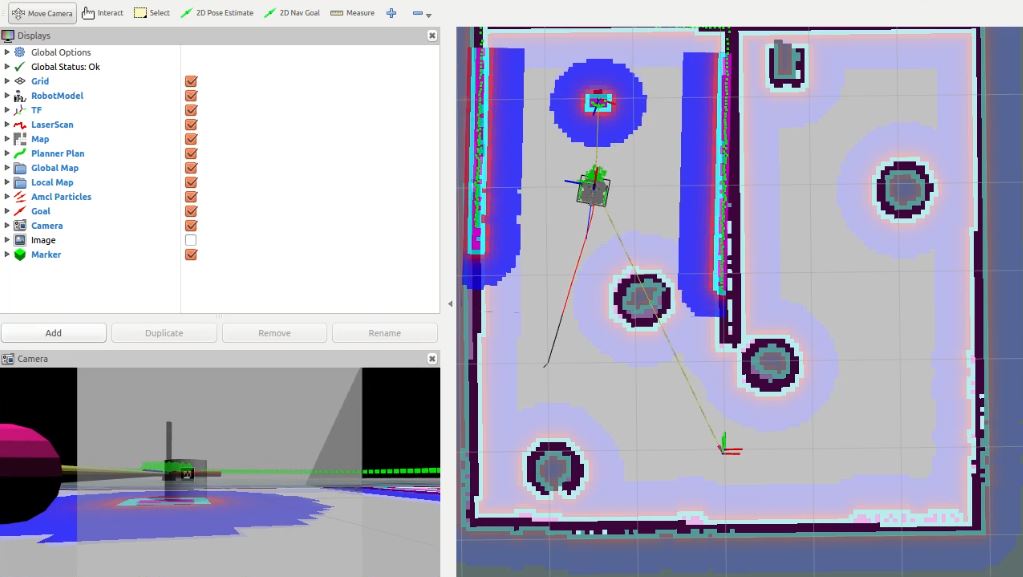Viewport: 1023px width, 577px height.
Task: Choose the 2D Pose Estimate tool
Action: (x=217, y=13)
